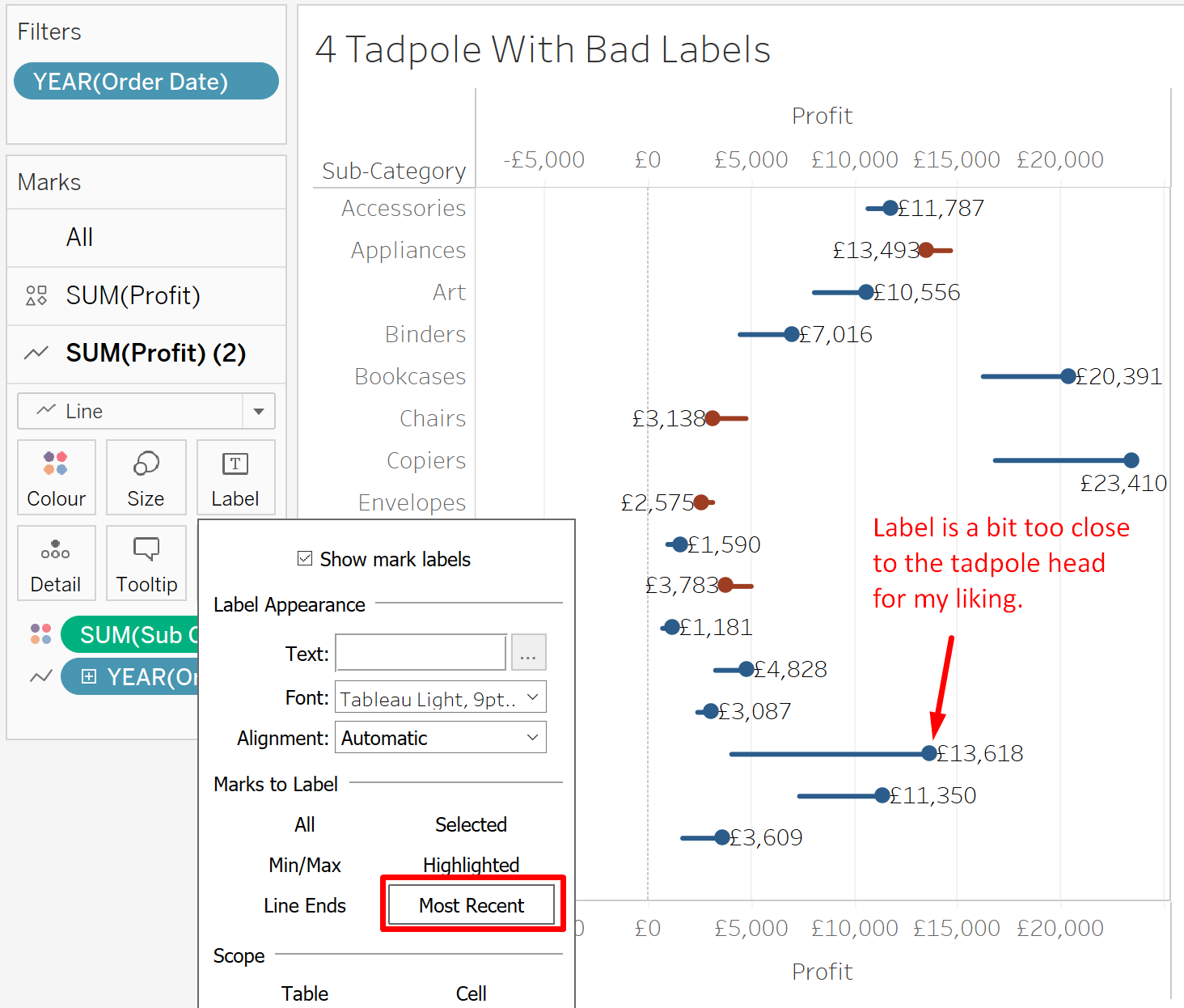Uncheck Show mark labels
This screenshot has height=1008, width=1184.
click(305, 558)
